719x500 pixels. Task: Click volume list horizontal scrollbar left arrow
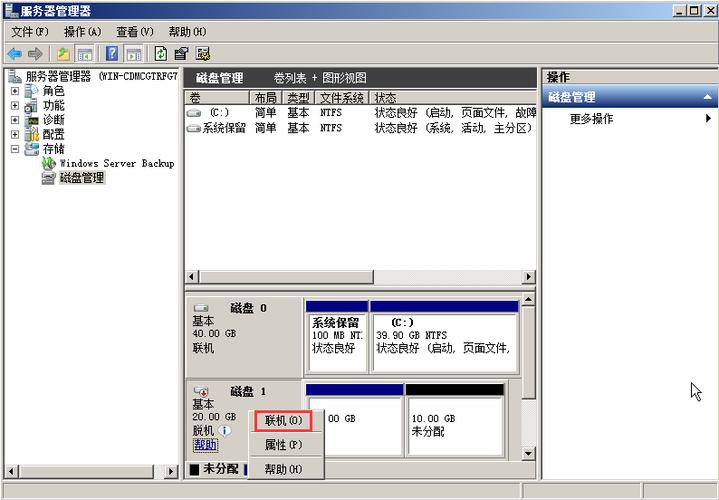tap(192, 277)
